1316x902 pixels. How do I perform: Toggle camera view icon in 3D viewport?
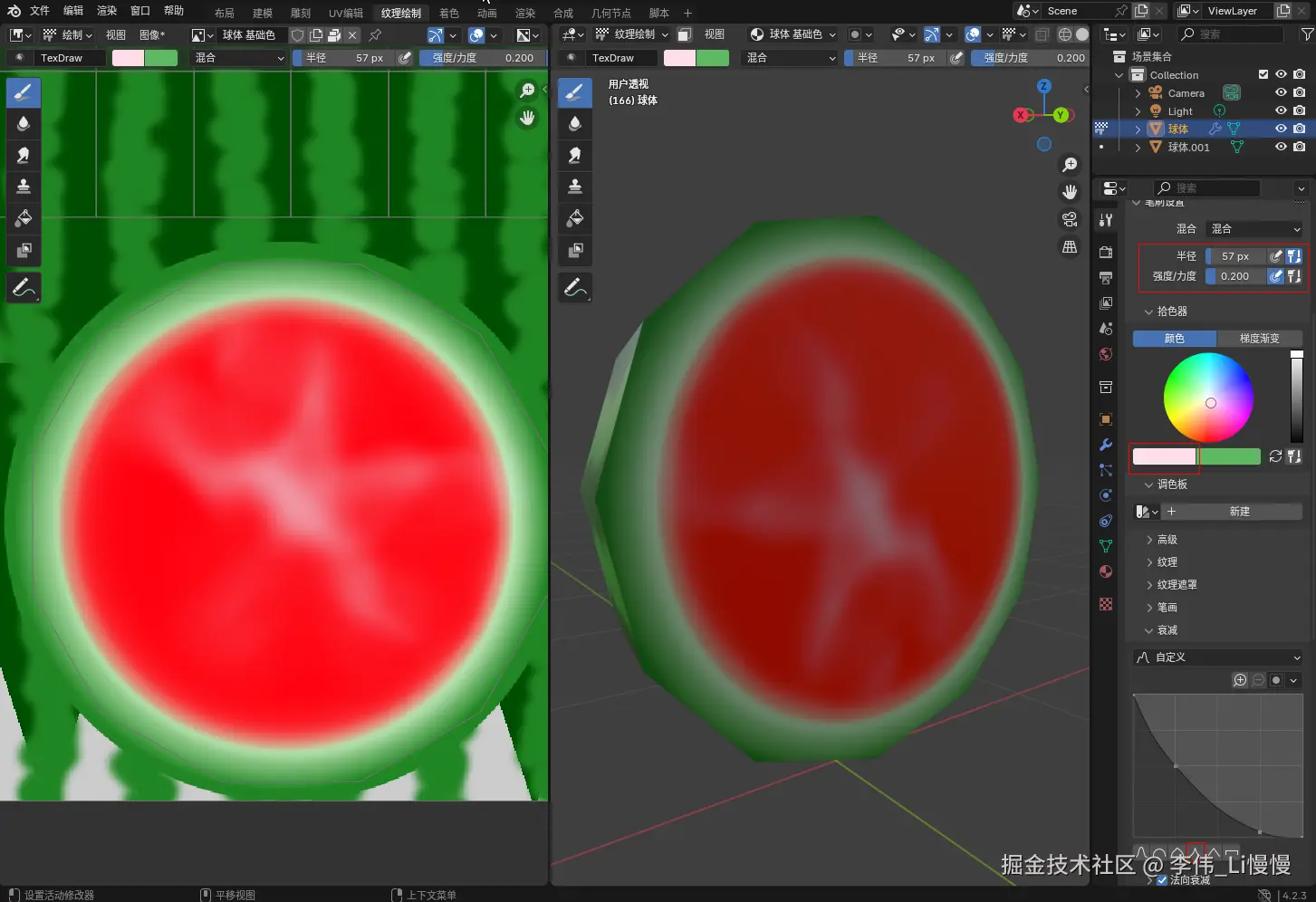[1070, 219]
